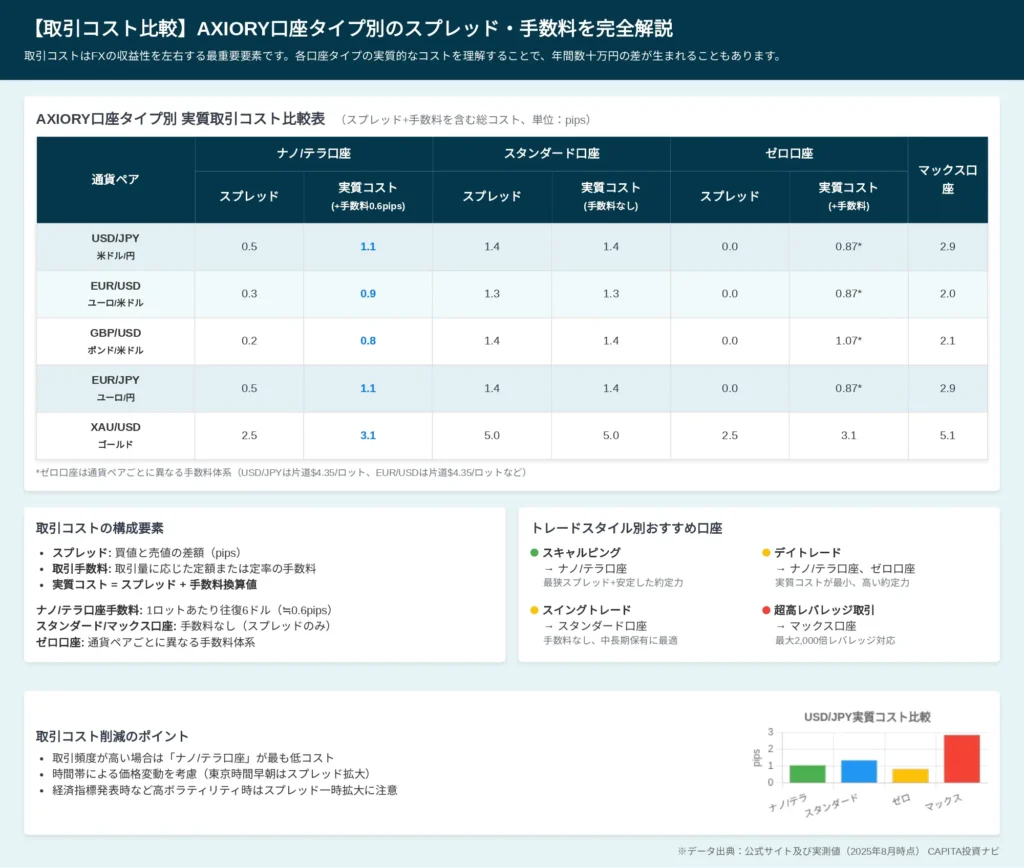Select GBP/USD ナノ/テラ real cost 0.8
Image resolution: width=1024 pixels, height=868 pixels.
[368, 341]
